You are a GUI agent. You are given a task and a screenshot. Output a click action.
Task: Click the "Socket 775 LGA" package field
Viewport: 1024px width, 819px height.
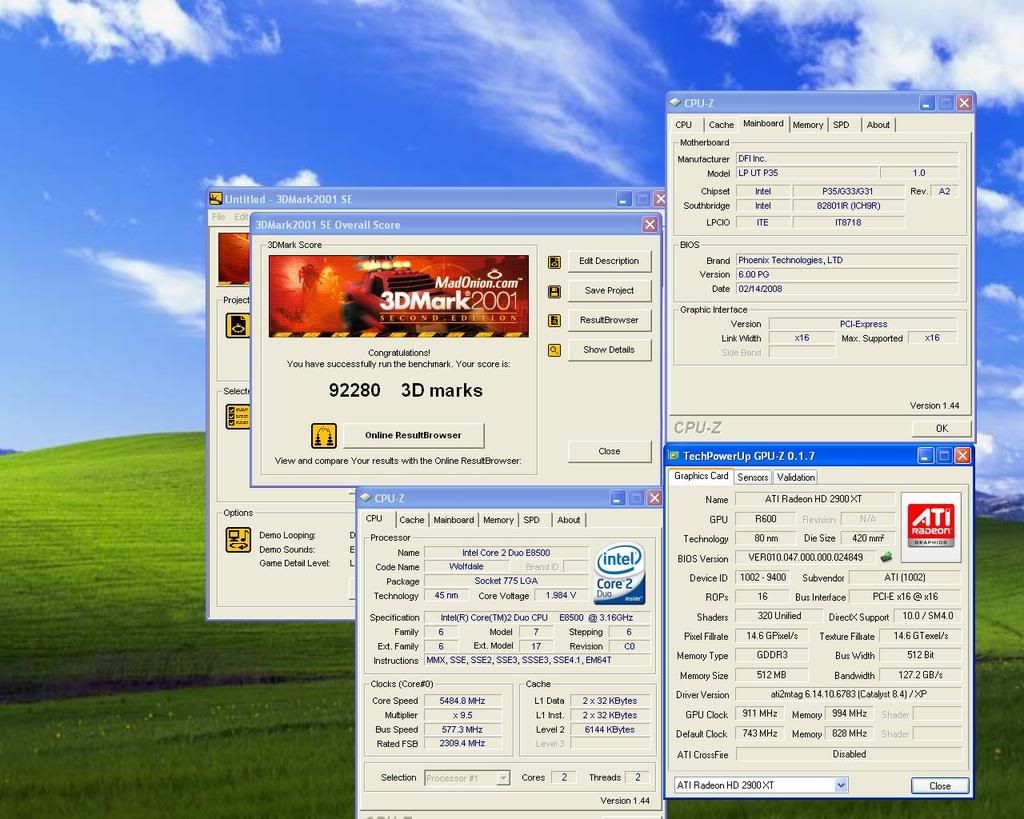coord(506,581)
